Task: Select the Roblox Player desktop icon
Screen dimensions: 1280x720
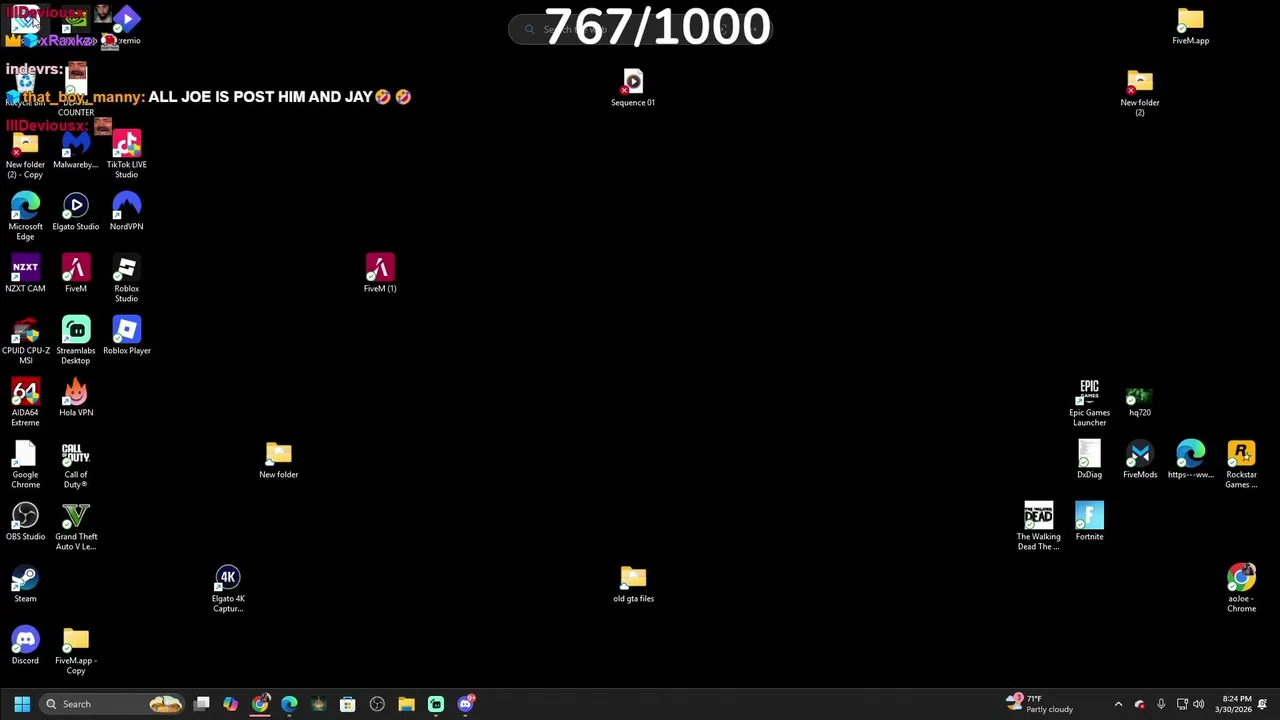Action: point(126,336)
